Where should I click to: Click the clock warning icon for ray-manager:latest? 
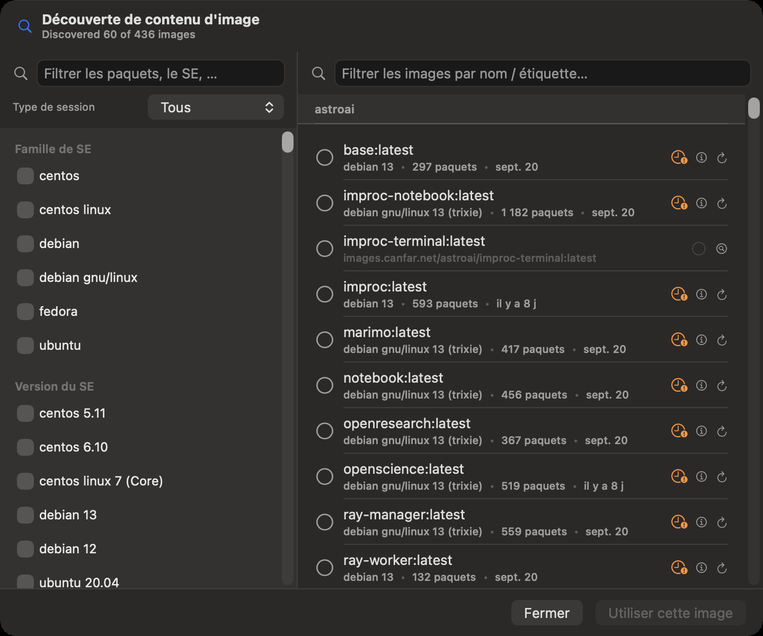click(x=679, y=522)
